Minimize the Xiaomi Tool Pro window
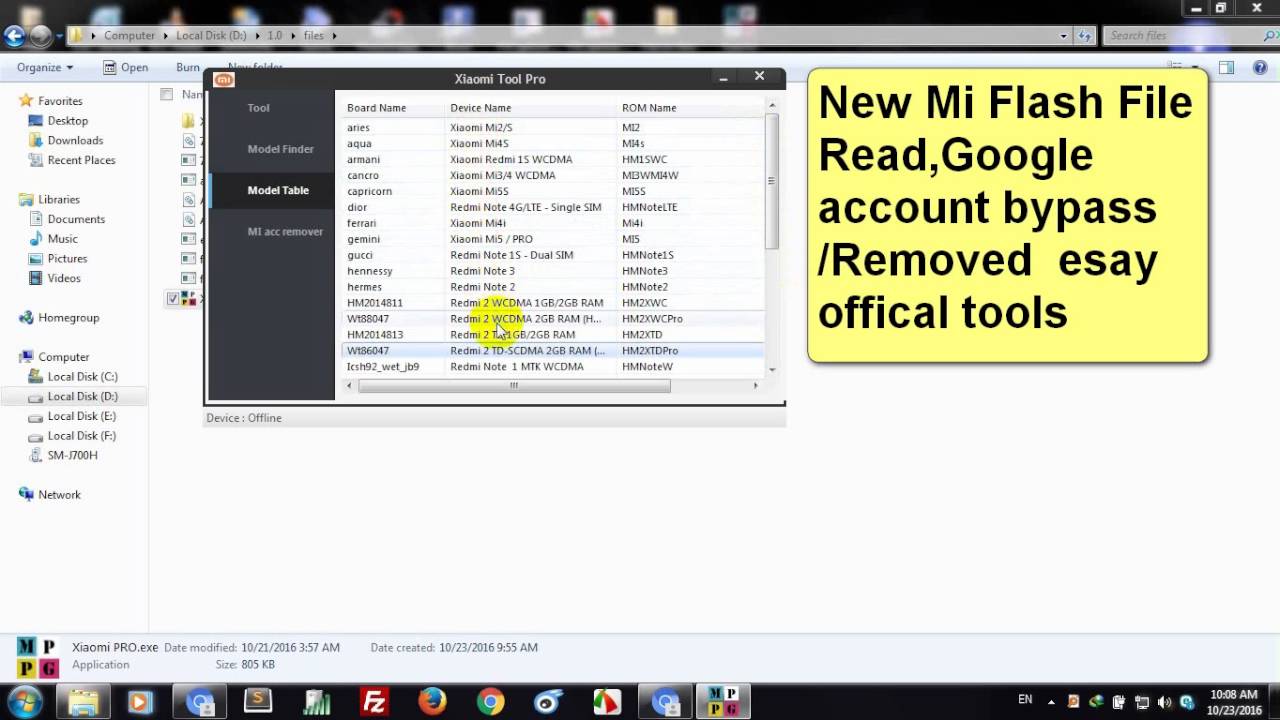Viewport: 1280px width, 720px height. tap(723, 77)
